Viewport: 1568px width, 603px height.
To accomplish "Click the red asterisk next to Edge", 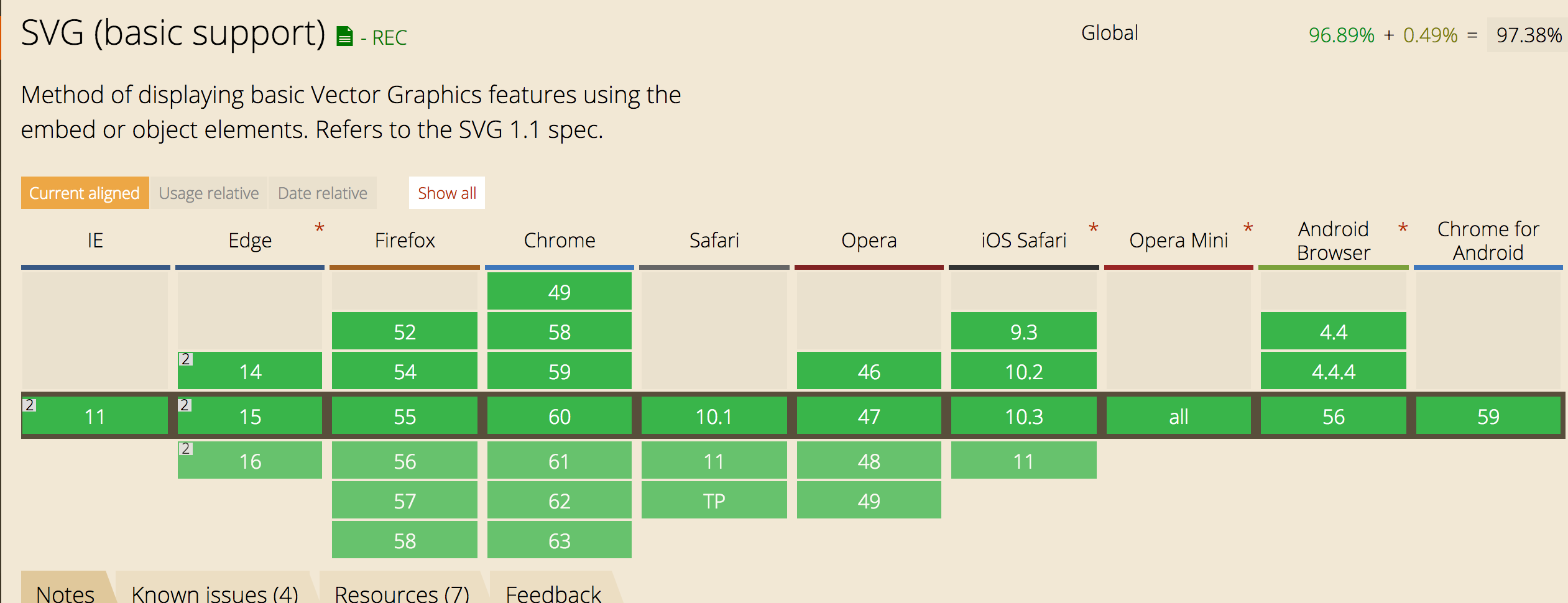I will (x=320, y=228).
